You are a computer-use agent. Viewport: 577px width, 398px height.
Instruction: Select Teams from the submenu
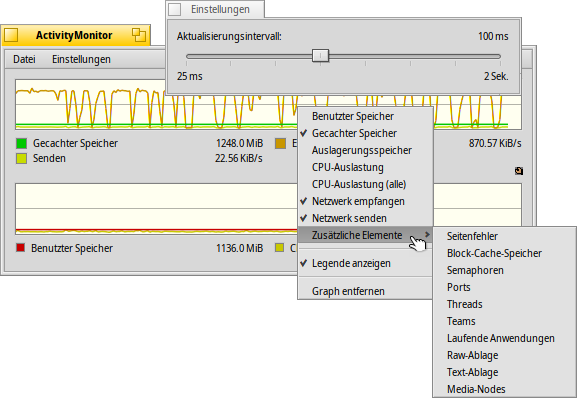pyautogui.click(x=504, y=321)
